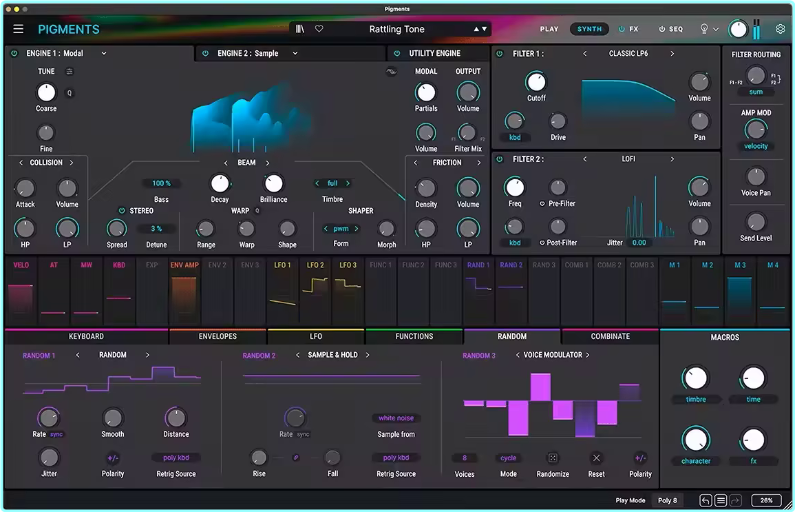This screenshot has width=795, height=512.
Task: Enable Post-Filter option in Filter 2
Action: click(542, 243)
